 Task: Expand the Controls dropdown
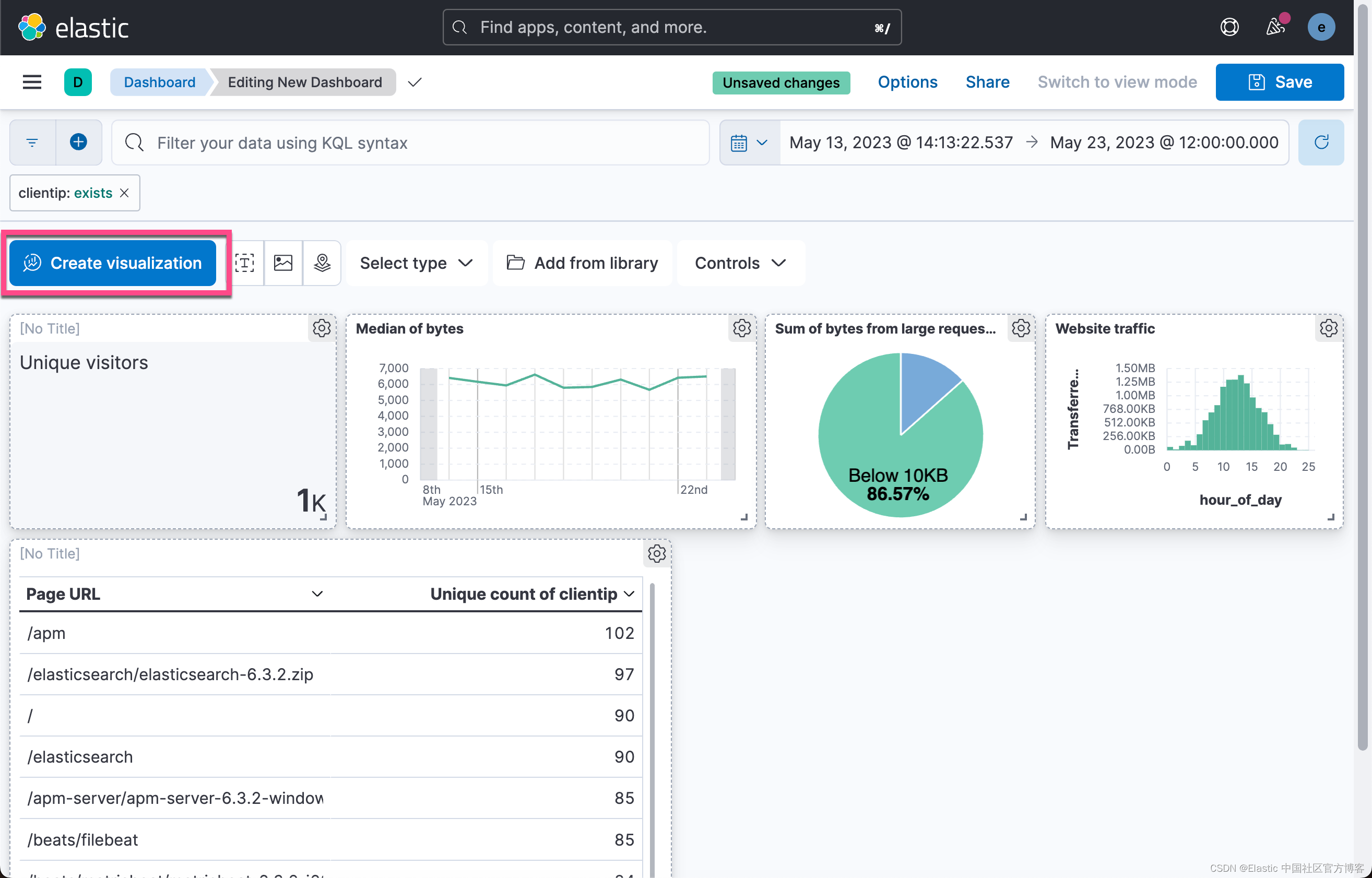point(740,263)
